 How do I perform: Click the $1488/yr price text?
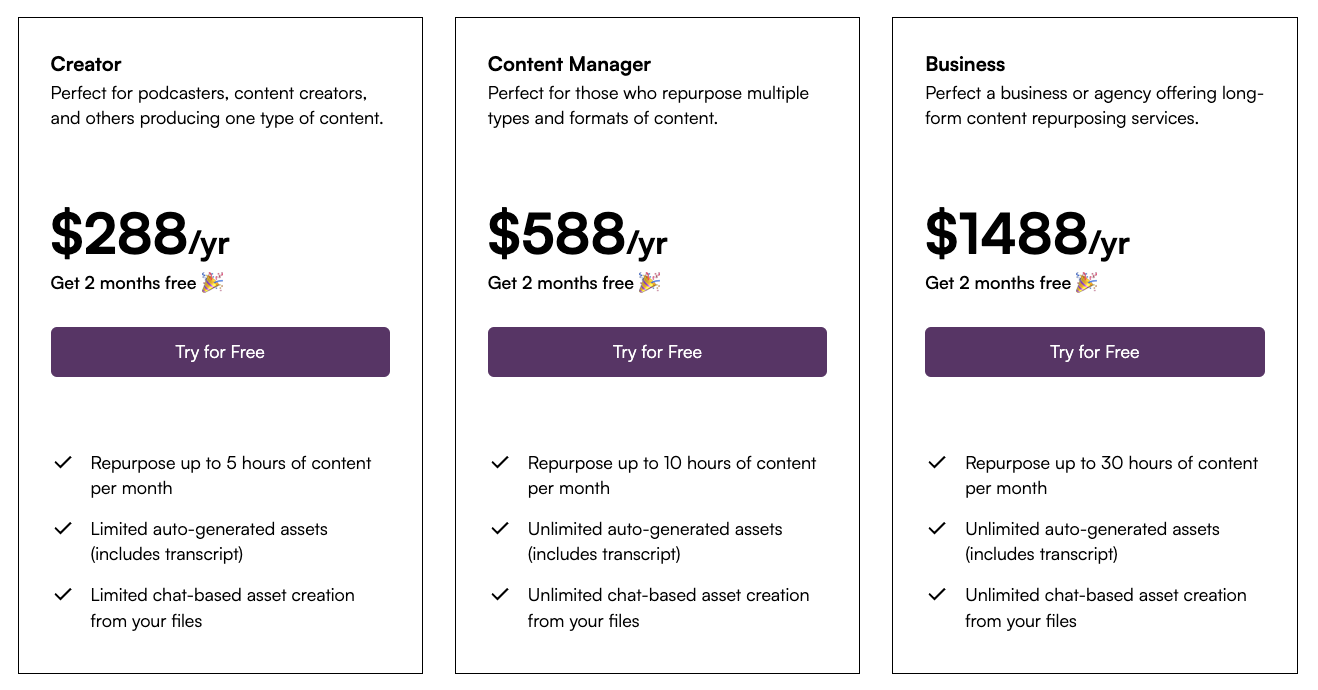[1027, 235]
